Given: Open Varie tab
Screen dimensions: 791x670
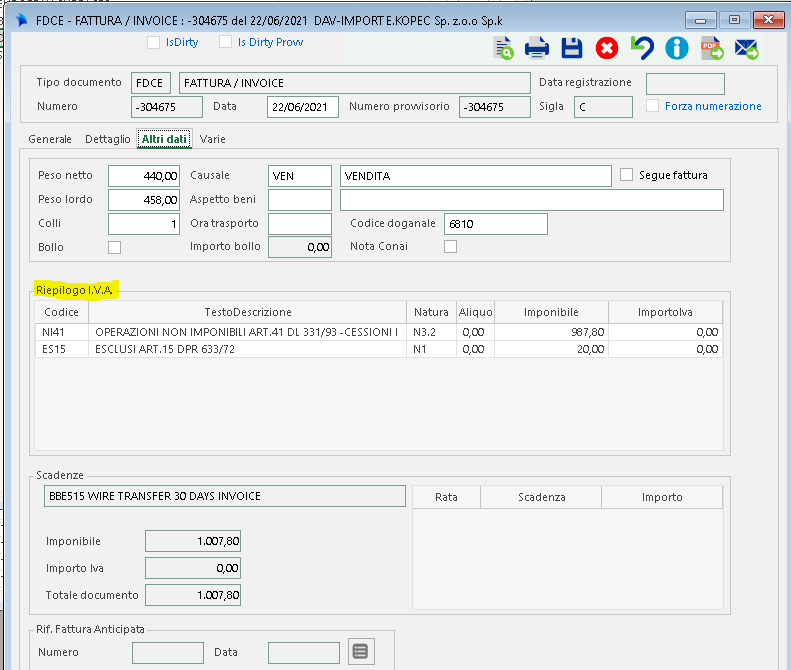Looking at the screenshot, I should pyautogui.click(x=212, y=139).
